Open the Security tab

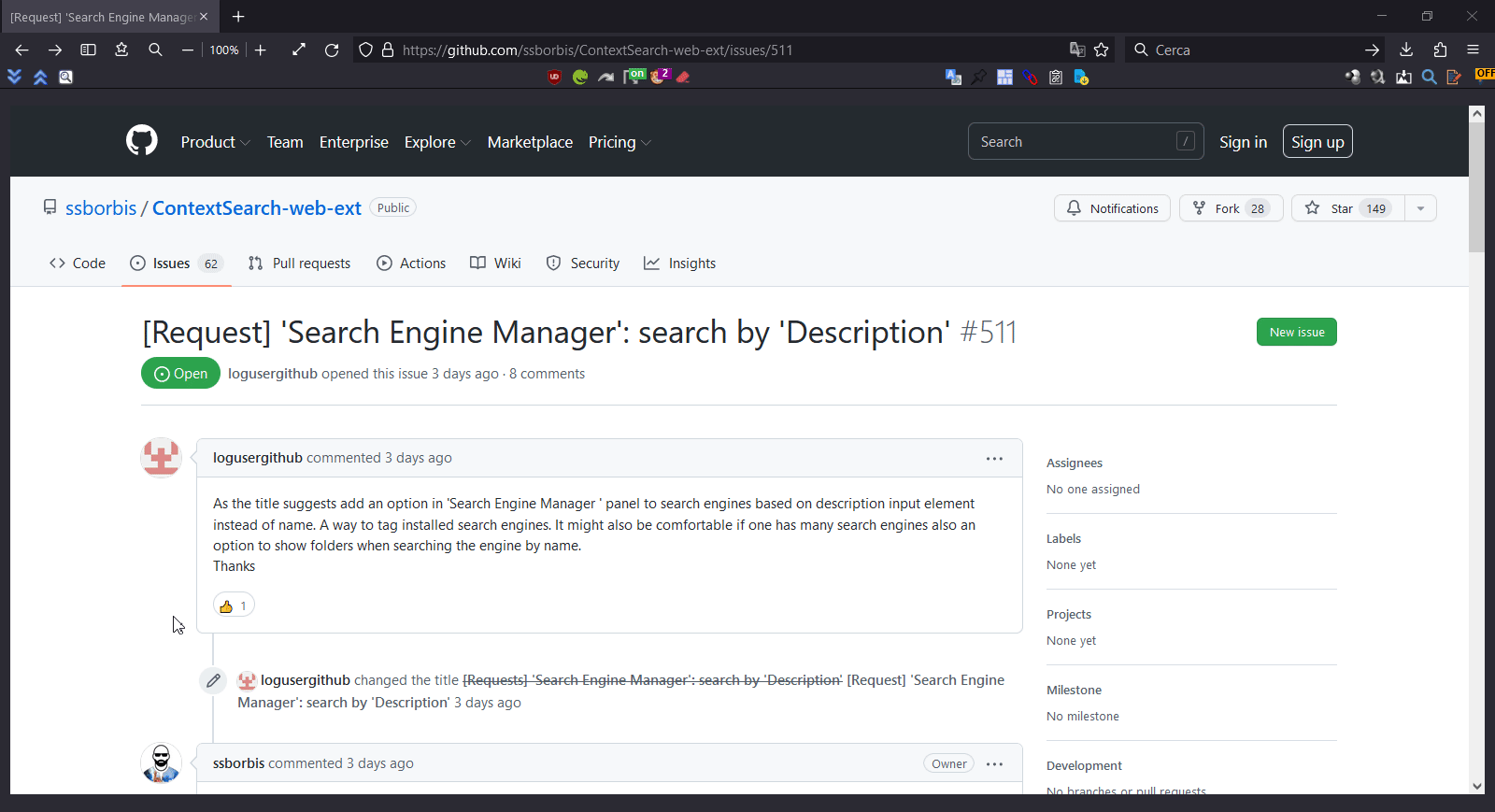coord(583,264)
